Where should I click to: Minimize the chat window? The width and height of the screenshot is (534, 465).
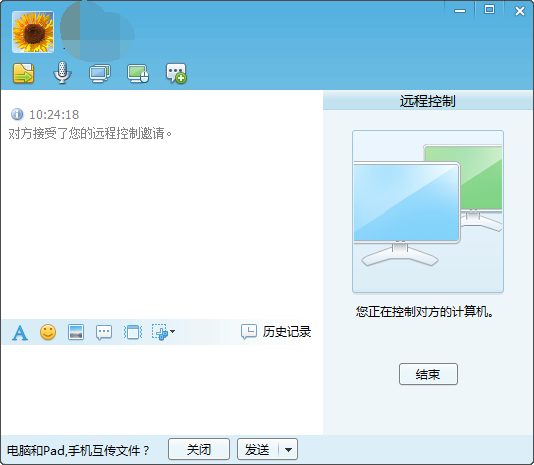460,11
